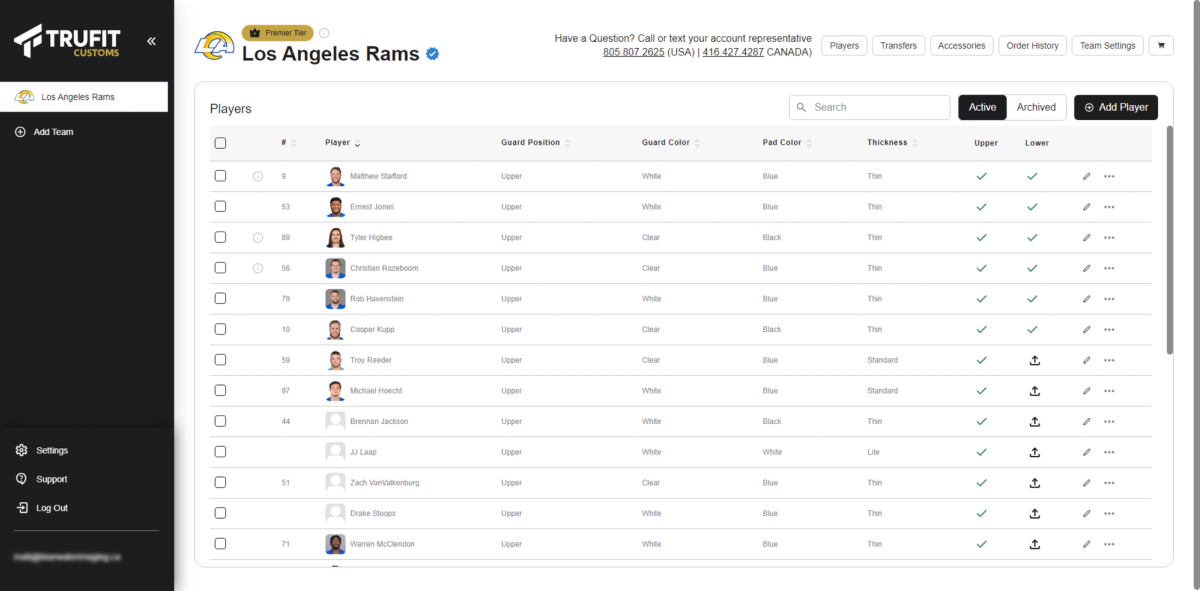The height and width of the screenshot is (591, 1200).
Task: Open the shopping cart icon
Action: [x=1162, y=45]
